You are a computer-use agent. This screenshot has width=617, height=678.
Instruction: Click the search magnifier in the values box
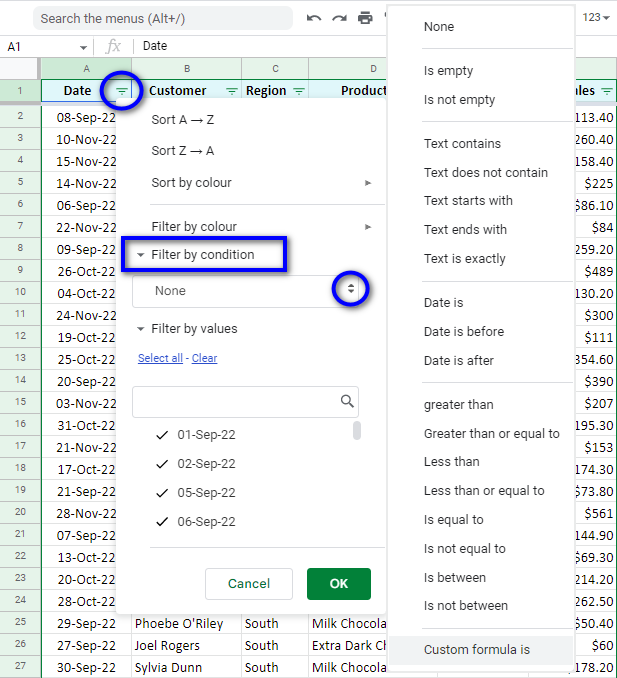[x=347, y=401]
